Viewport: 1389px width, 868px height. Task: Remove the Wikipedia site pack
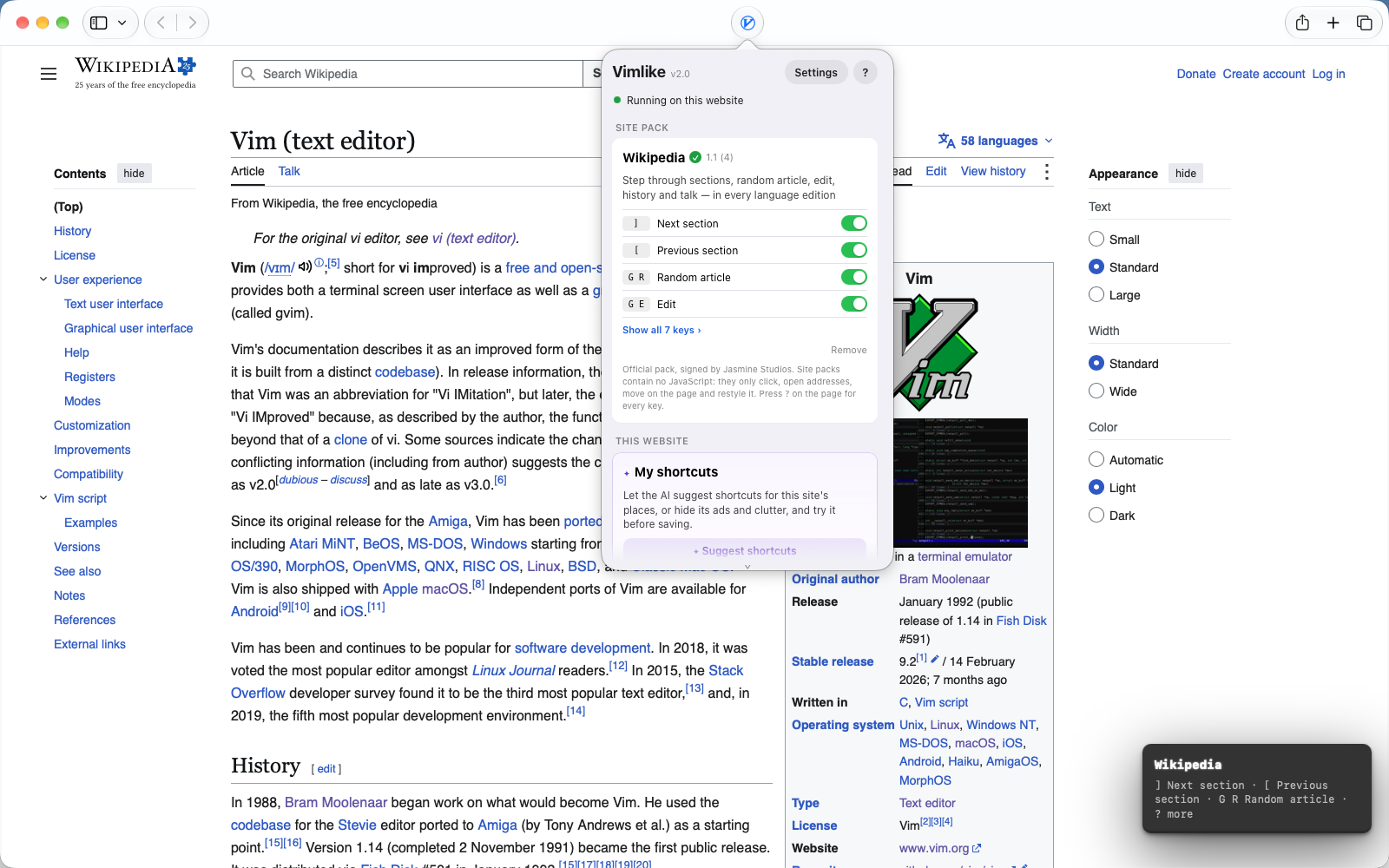point(849,350)
